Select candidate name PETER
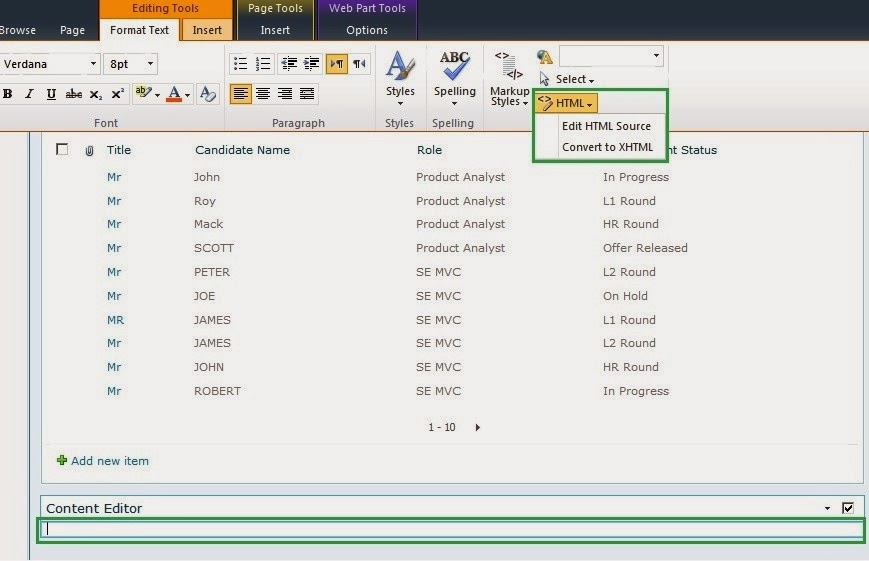Viewport: 869px width, 561px height. [212, 272]
